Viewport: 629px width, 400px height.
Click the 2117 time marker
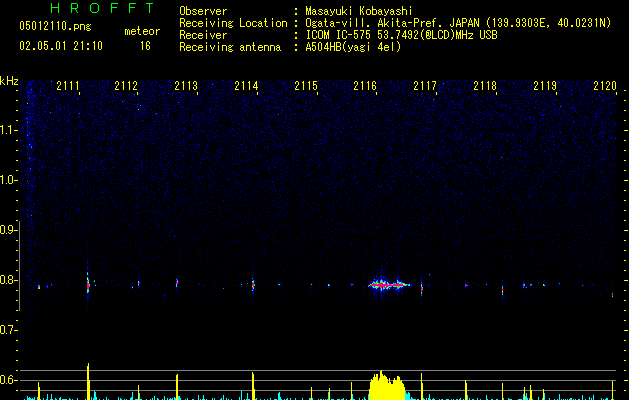click(x=425, y=86)
